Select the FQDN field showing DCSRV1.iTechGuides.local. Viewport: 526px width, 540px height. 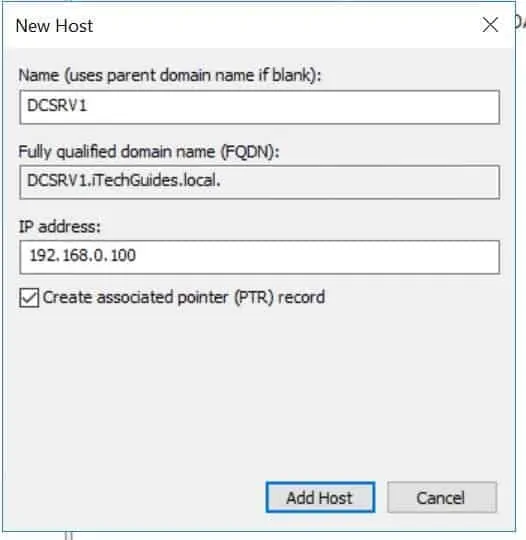(260, 182)
